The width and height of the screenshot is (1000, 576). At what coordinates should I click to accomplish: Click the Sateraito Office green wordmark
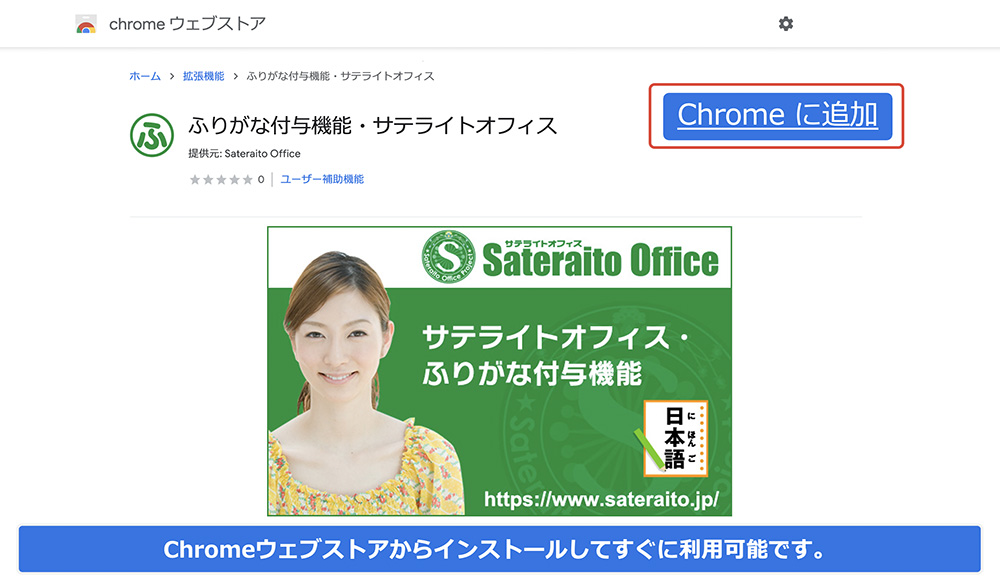click(600, 260)
